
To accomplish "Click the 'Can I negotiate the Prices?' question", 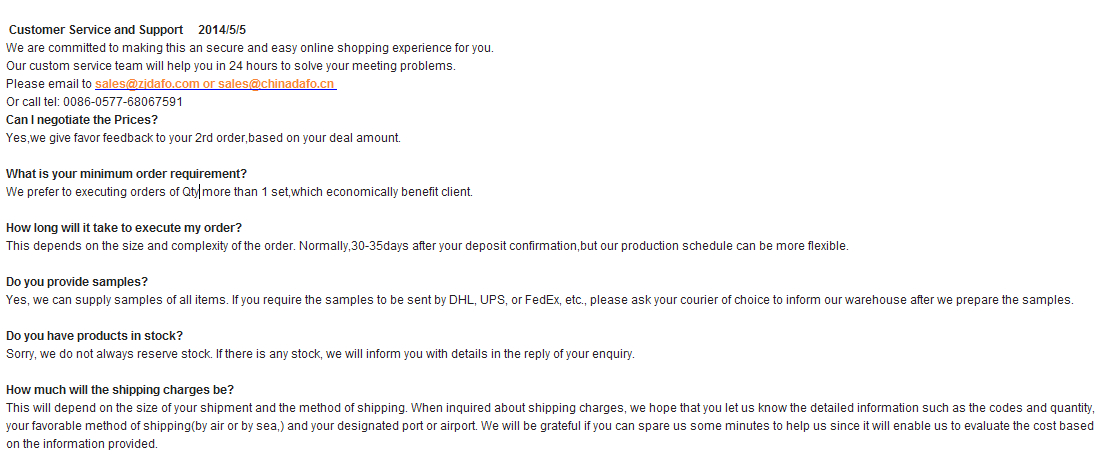I will [x=82, y=120].
